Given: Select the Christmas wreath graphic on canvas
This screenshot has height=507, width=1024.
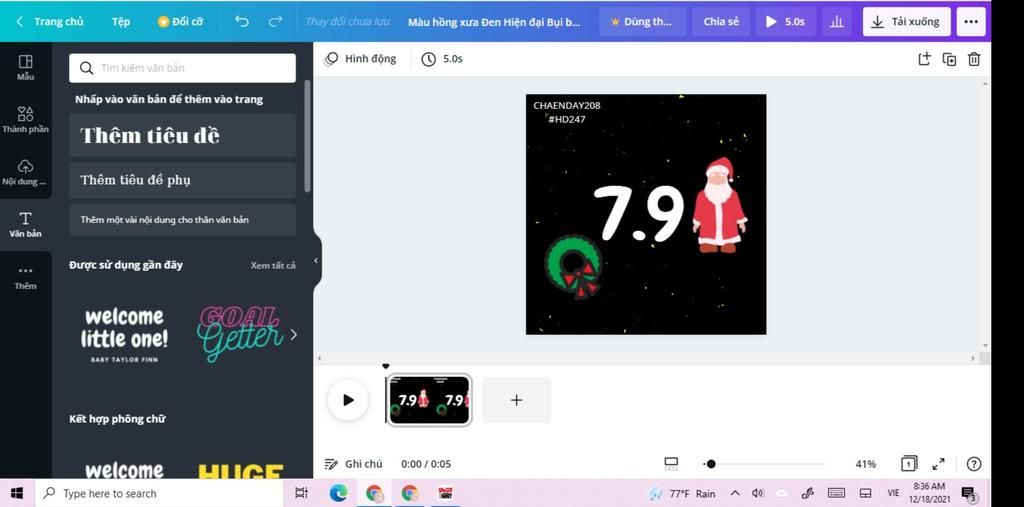Looking at the screenshot, I should click(x=574, y=267).
